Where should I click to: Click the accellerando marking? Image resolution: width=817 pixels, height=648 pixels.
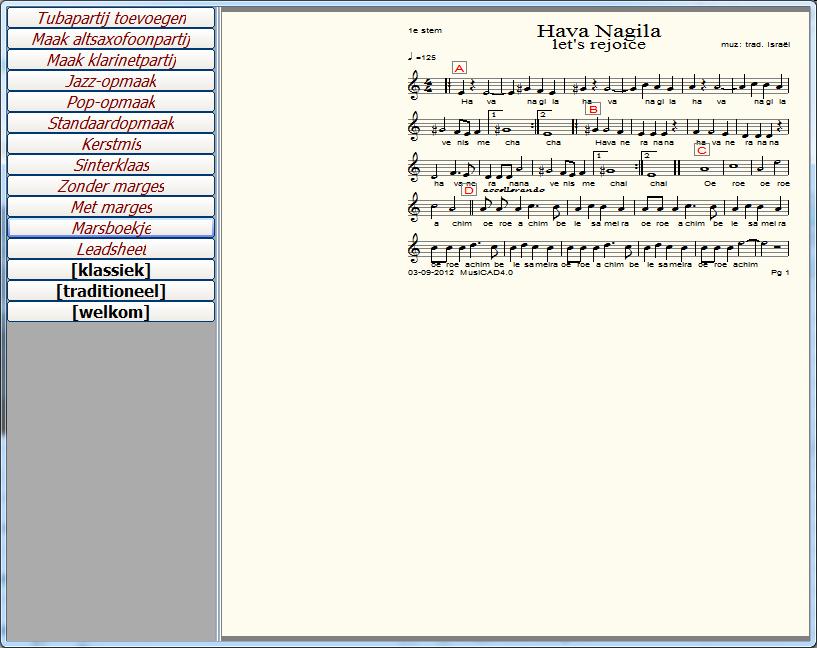[514, 190]
